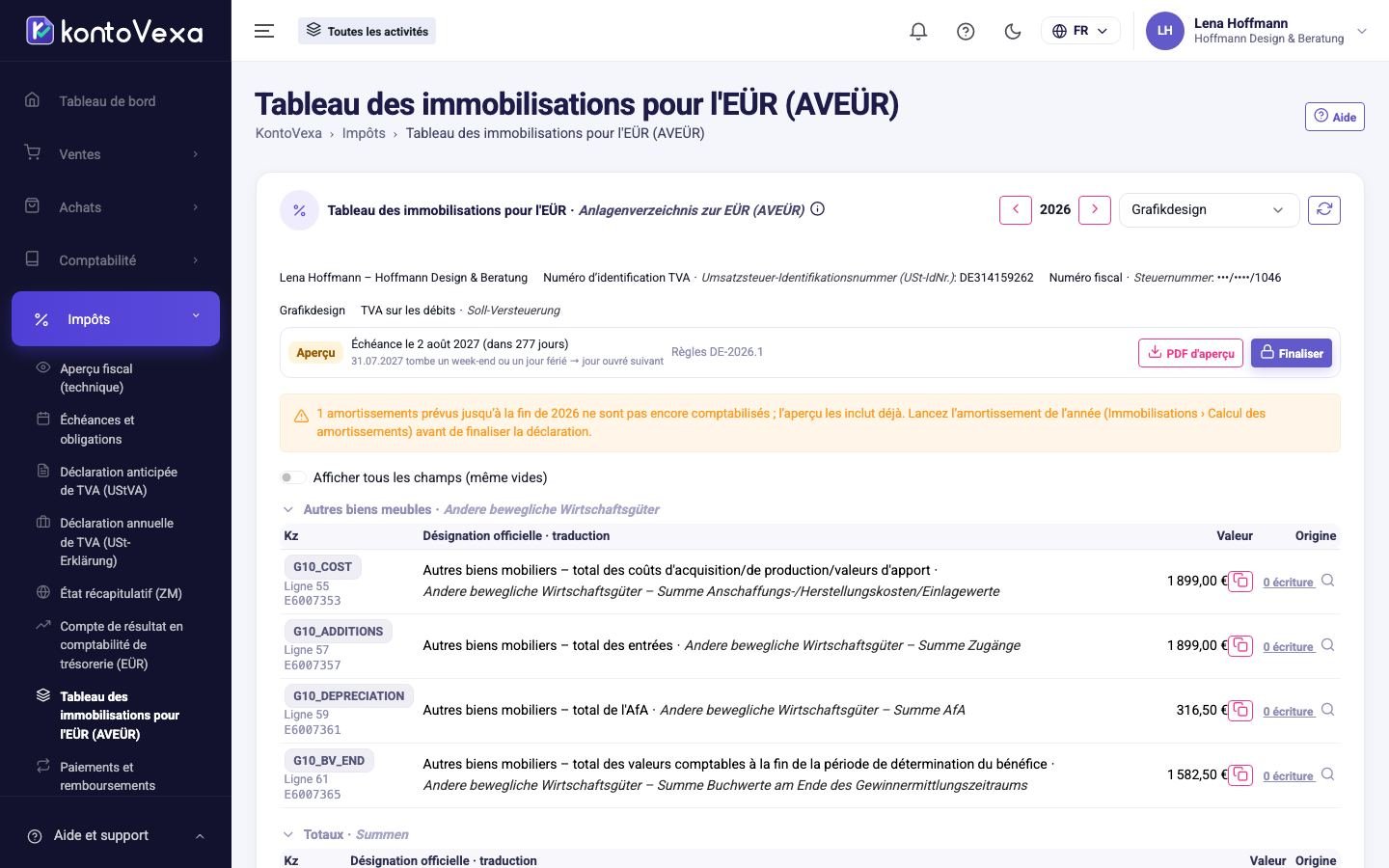This screenshot has height=868, width=1389.
Task: Go to next year 2027
Action: point(1094,209)
